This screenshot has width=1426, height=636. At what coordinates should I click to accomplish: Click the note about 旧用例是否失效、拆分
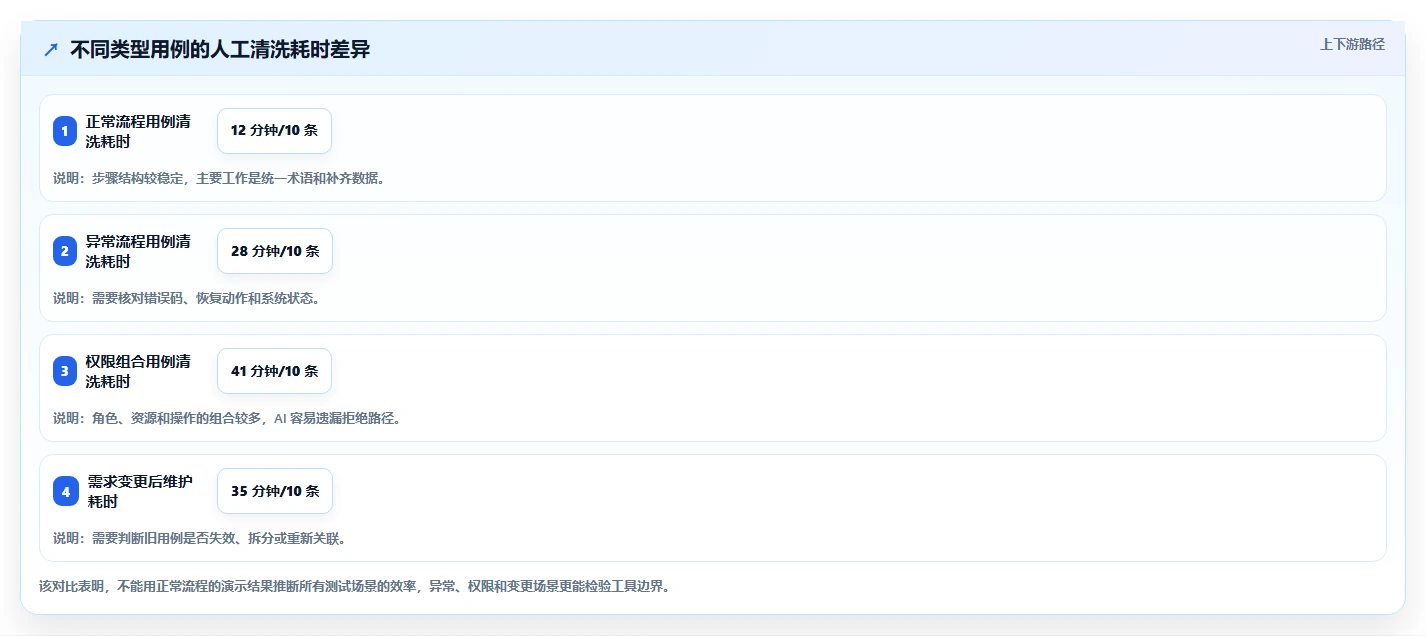[x=199, y=538]
